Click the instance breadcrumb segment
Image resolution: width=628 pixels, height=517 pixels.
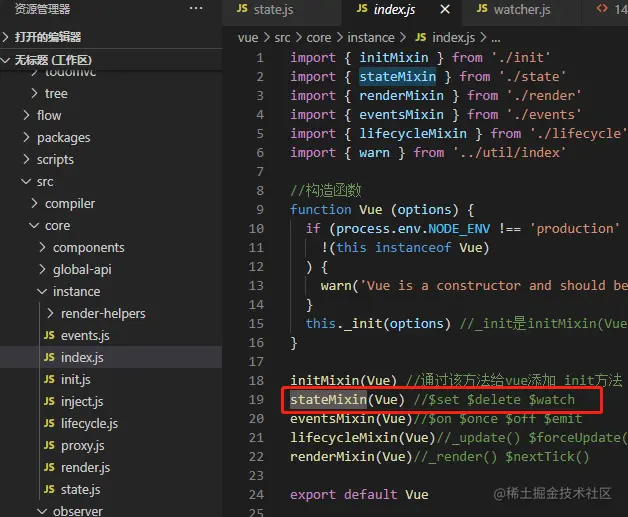tap(371, 38)
